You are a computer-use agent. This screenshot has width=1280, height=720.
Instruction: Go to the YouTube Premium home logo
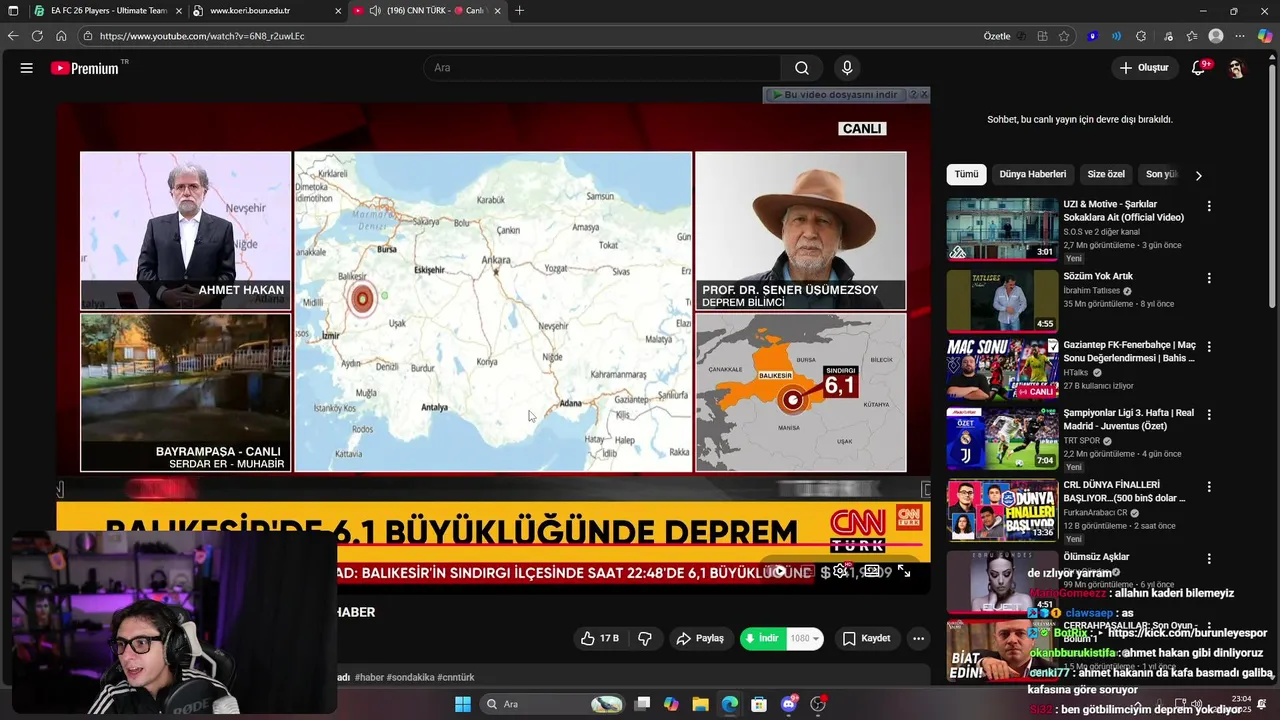pos(86,68)
